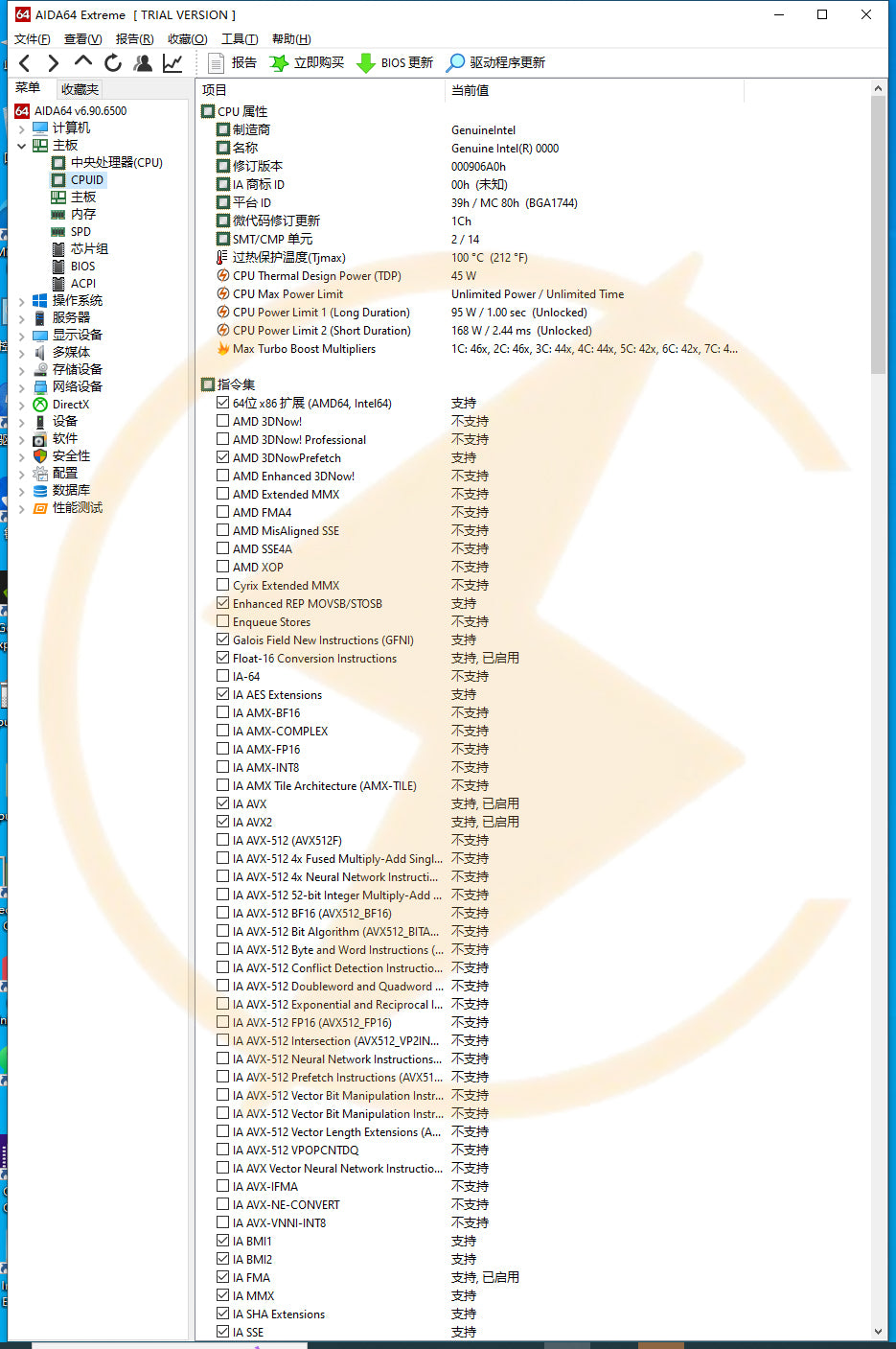
Task: Toggle the IA AES Extensions checkbox
Action: tap(223, 694)
